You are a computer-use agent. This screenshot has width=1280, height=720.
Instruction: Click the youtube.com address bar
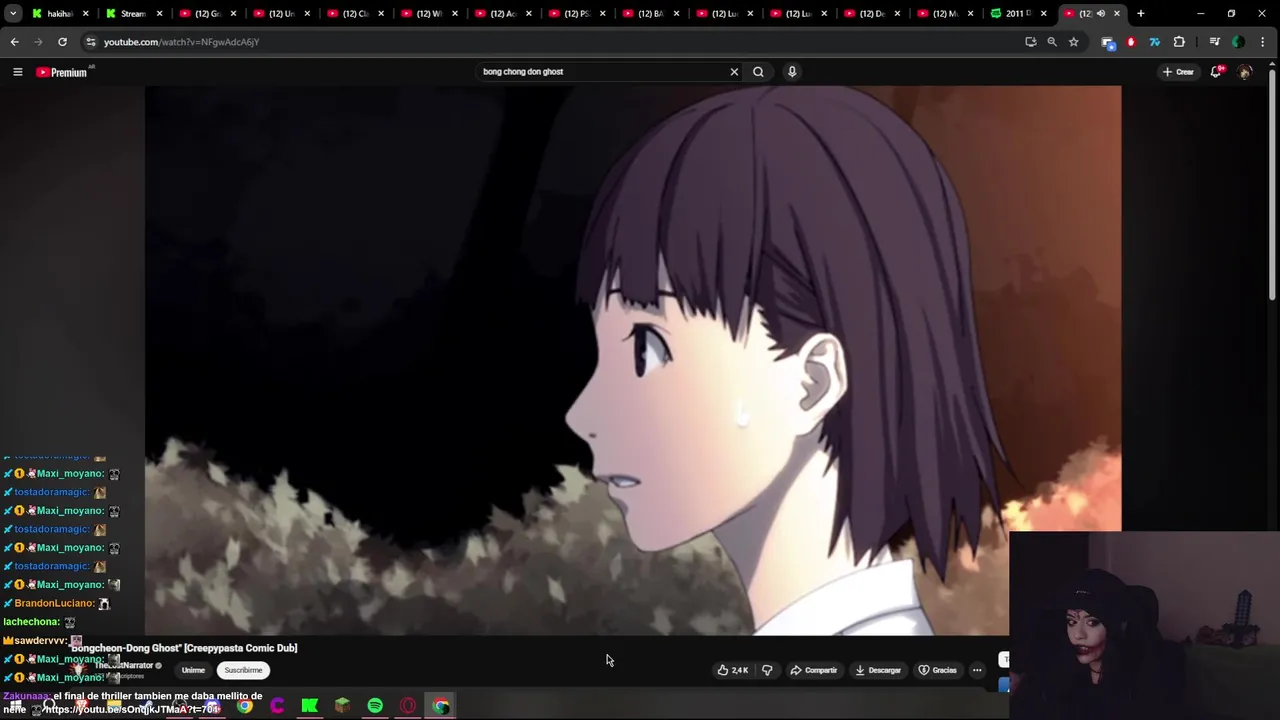[x=550, y=42]
